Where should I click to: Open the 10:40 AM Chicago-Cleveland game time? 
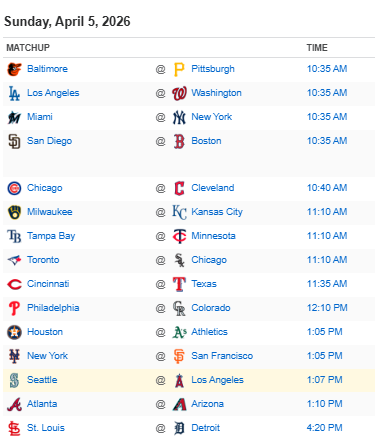tap(327, 188)
